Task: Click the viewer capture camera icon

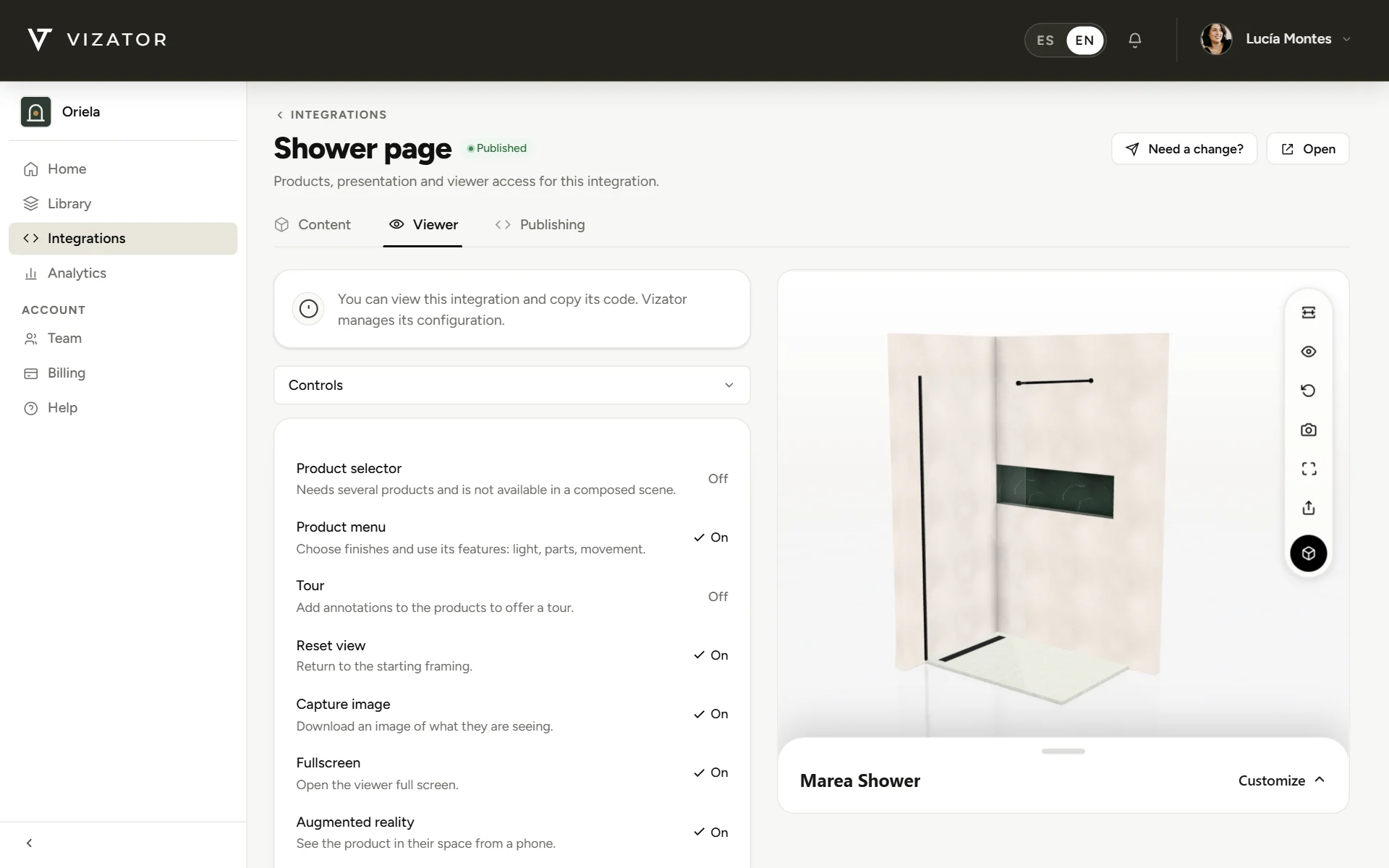Action: [1309, 430]
